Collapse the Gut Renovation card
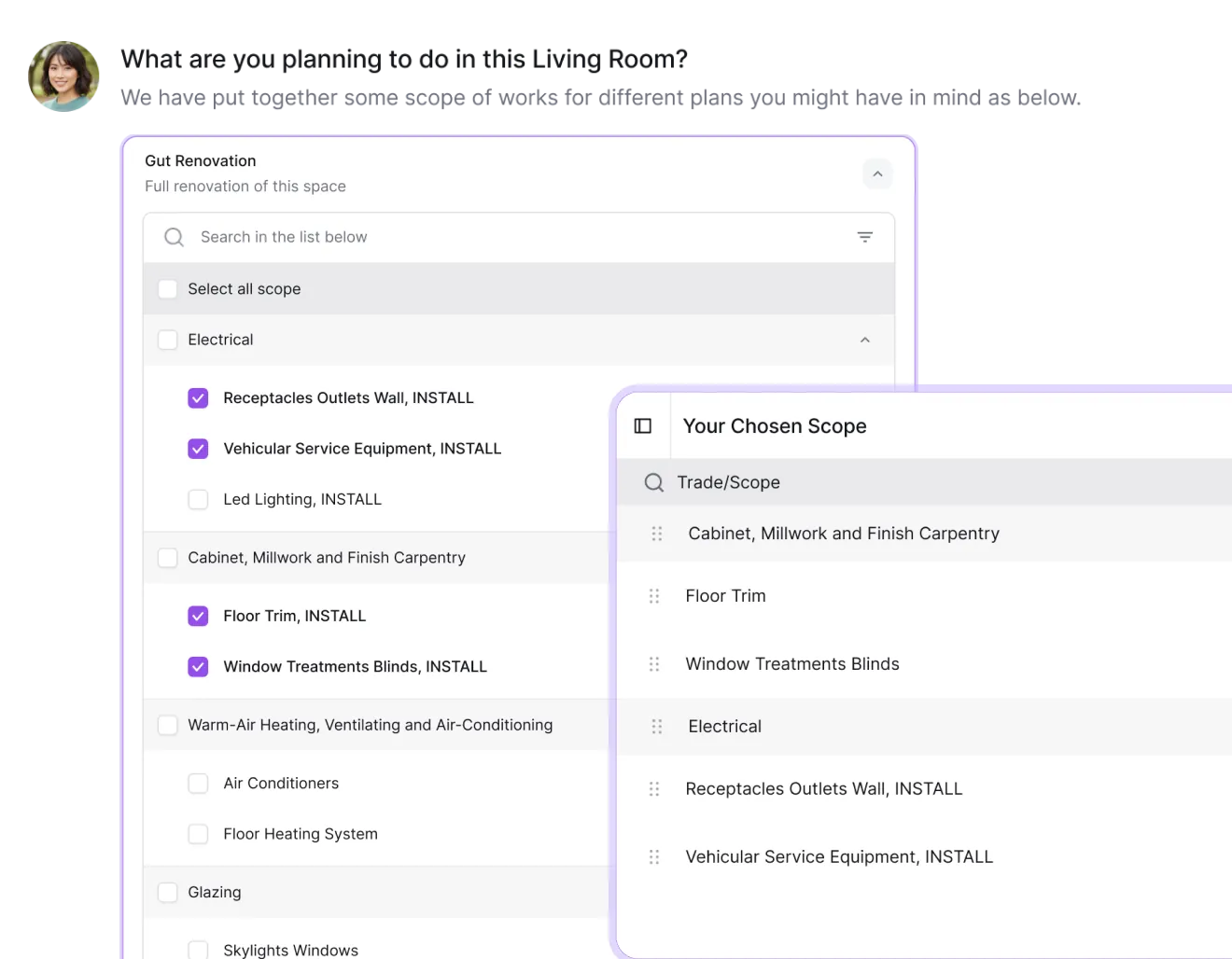The image size is (1232, 959). (877, 174)
